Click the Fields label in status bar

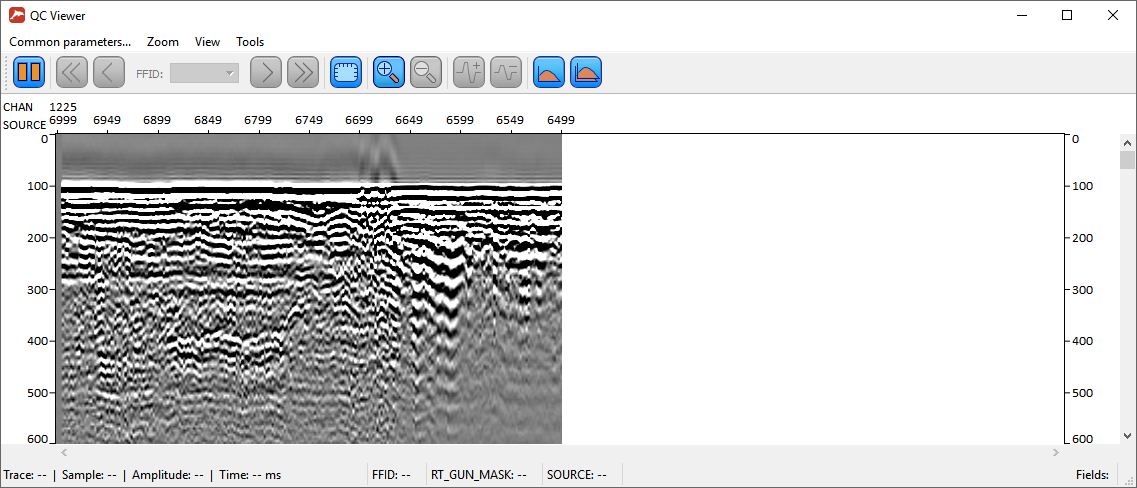pos(1093,476)
